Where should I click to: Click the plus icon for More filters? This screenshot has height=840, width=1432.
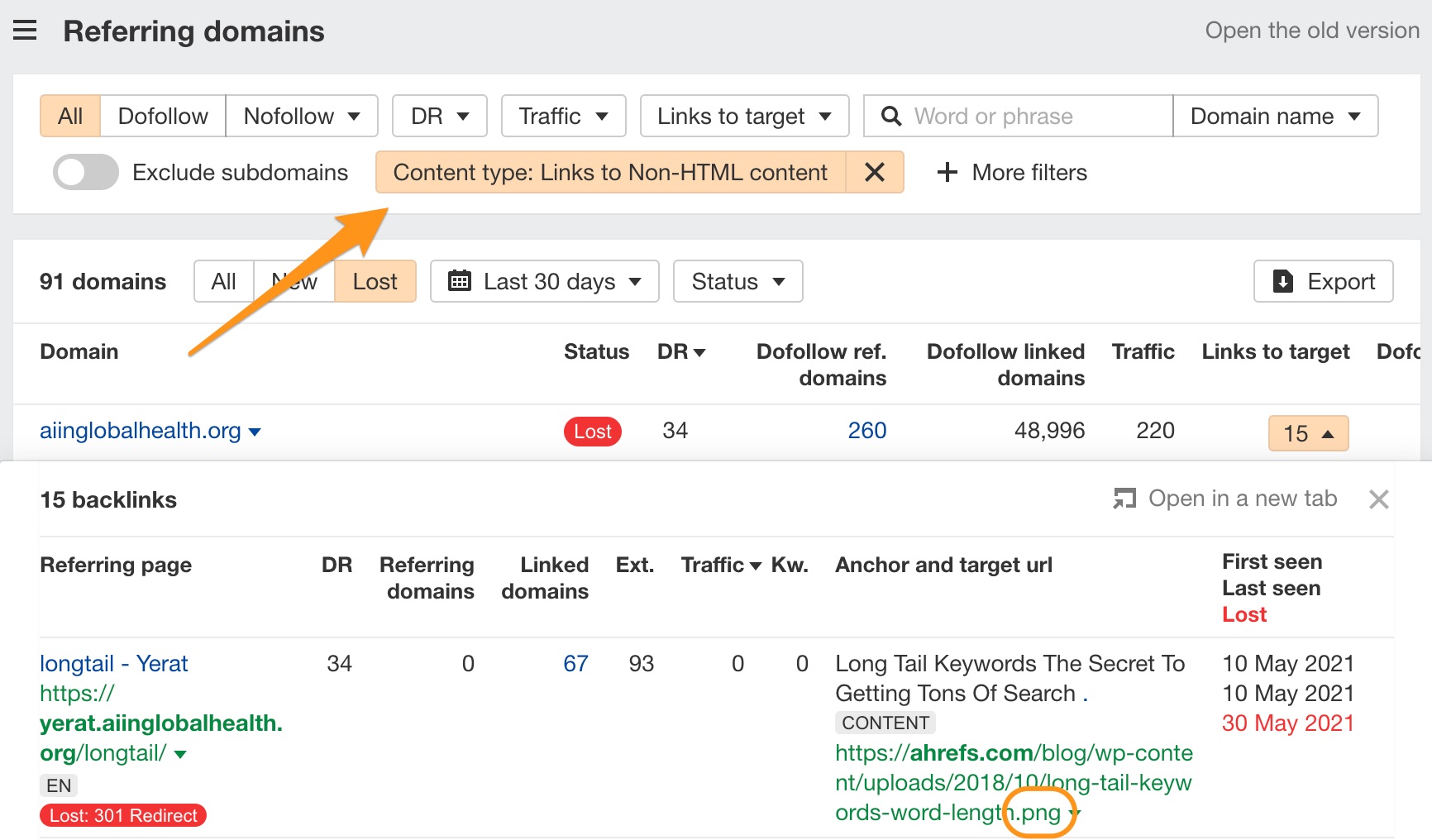point(947,172)
